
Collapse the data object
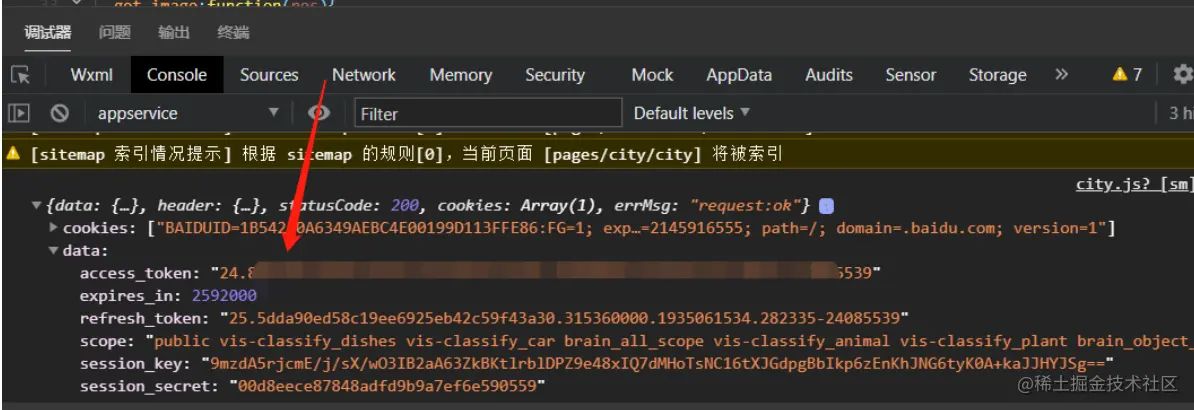(53, 250)
